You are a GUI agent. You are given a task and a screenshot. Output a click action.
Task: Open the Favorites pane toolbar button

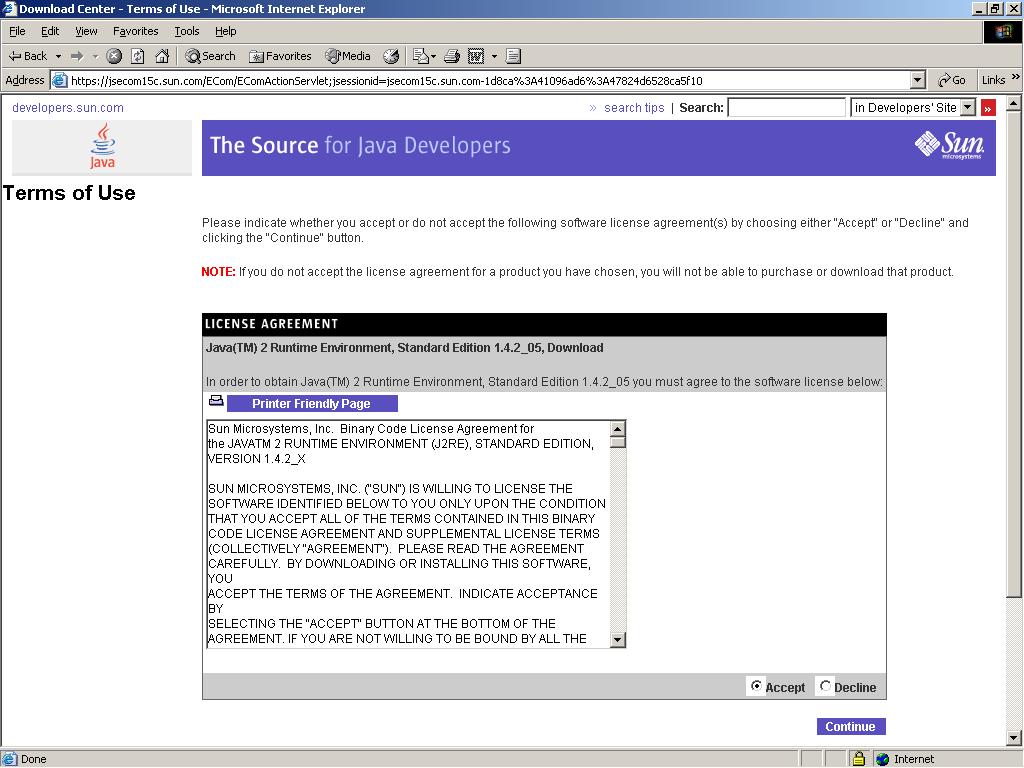click(x=280, y=56)
